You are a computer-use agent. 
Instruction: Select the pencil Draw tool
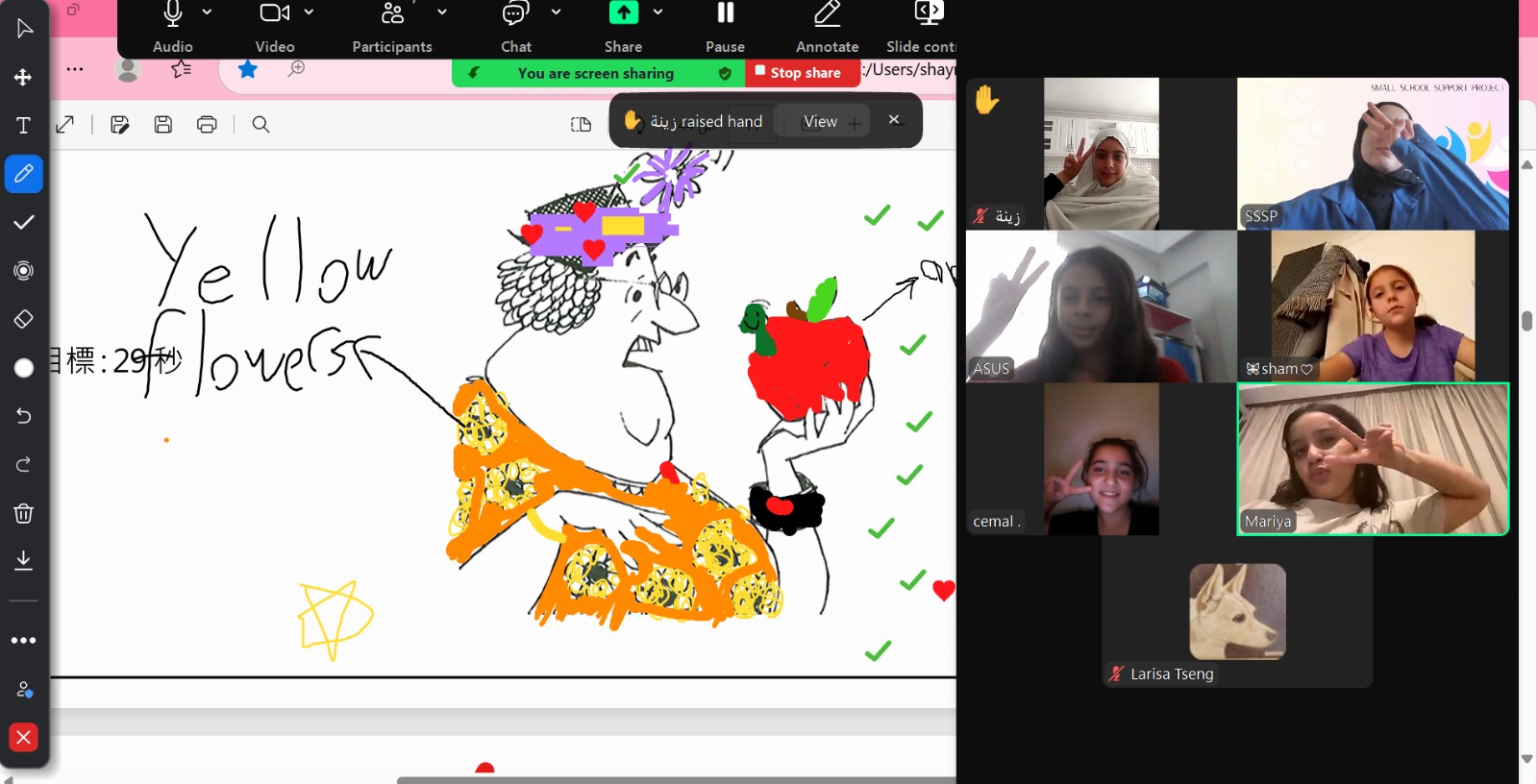pos(23,174)
